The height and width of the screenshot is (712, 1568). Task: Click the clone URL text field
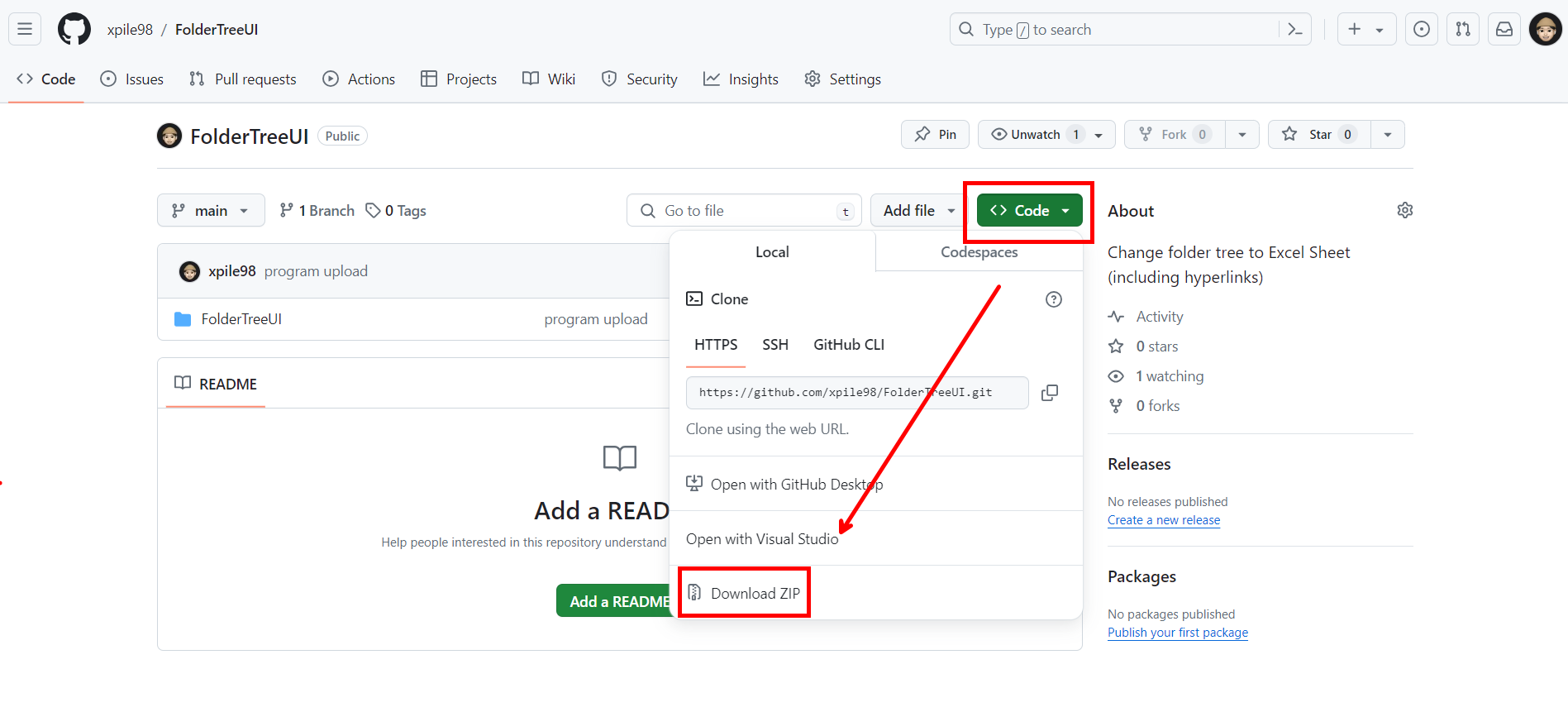tap(857, 393)
